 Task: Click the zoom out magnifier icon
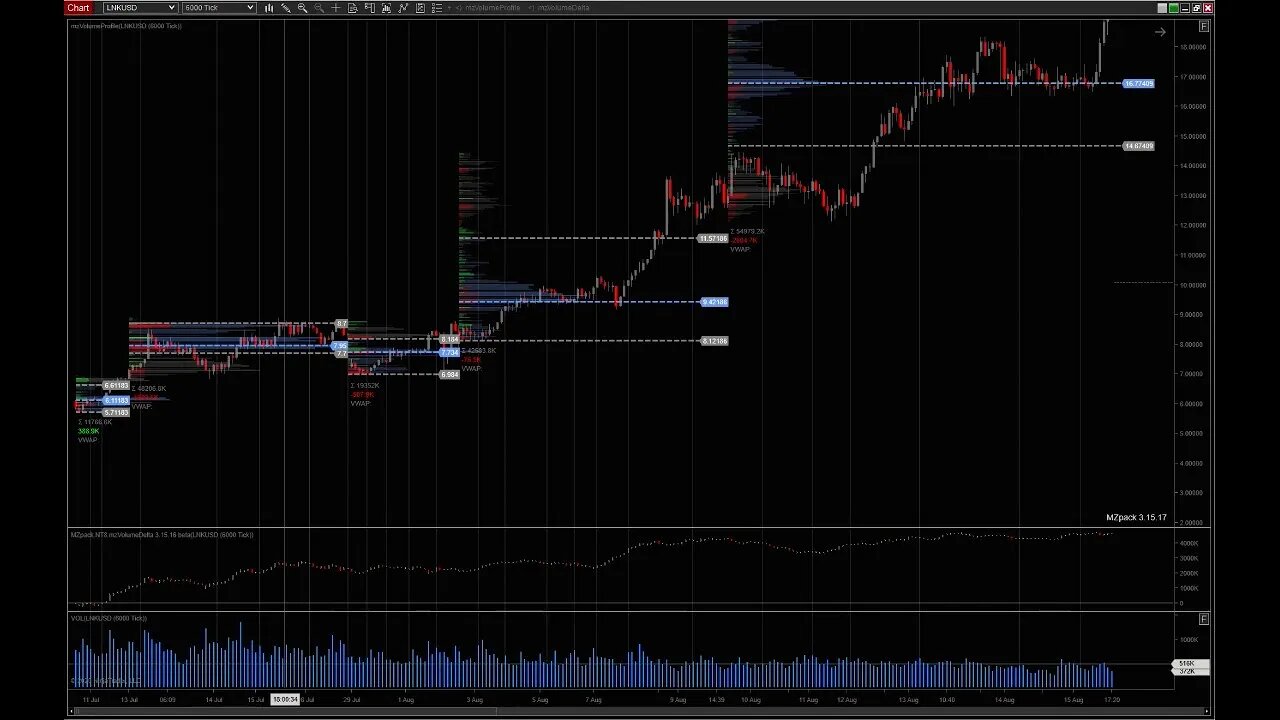point(319,8)
